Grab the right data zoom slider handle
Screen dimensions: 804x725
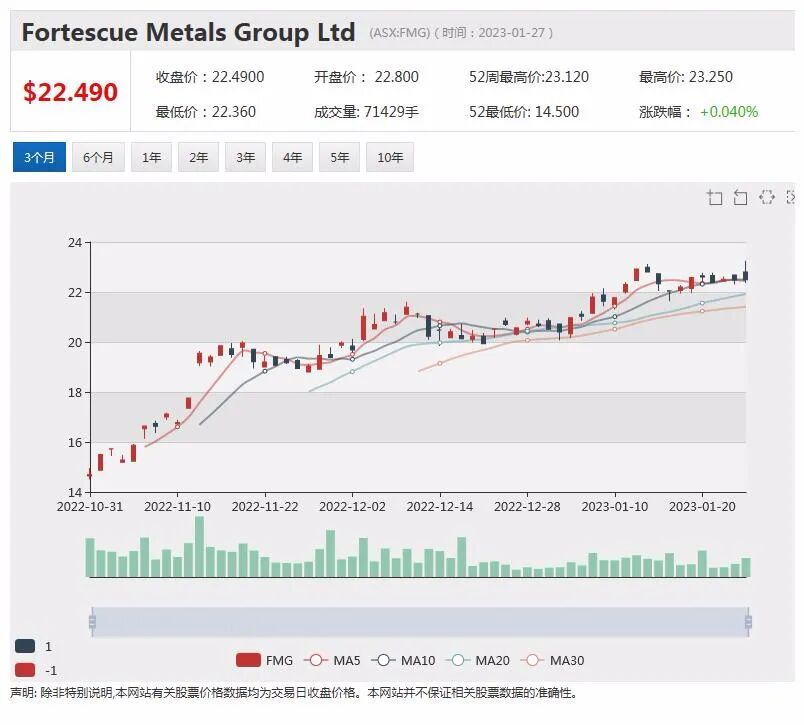[748, 622]
